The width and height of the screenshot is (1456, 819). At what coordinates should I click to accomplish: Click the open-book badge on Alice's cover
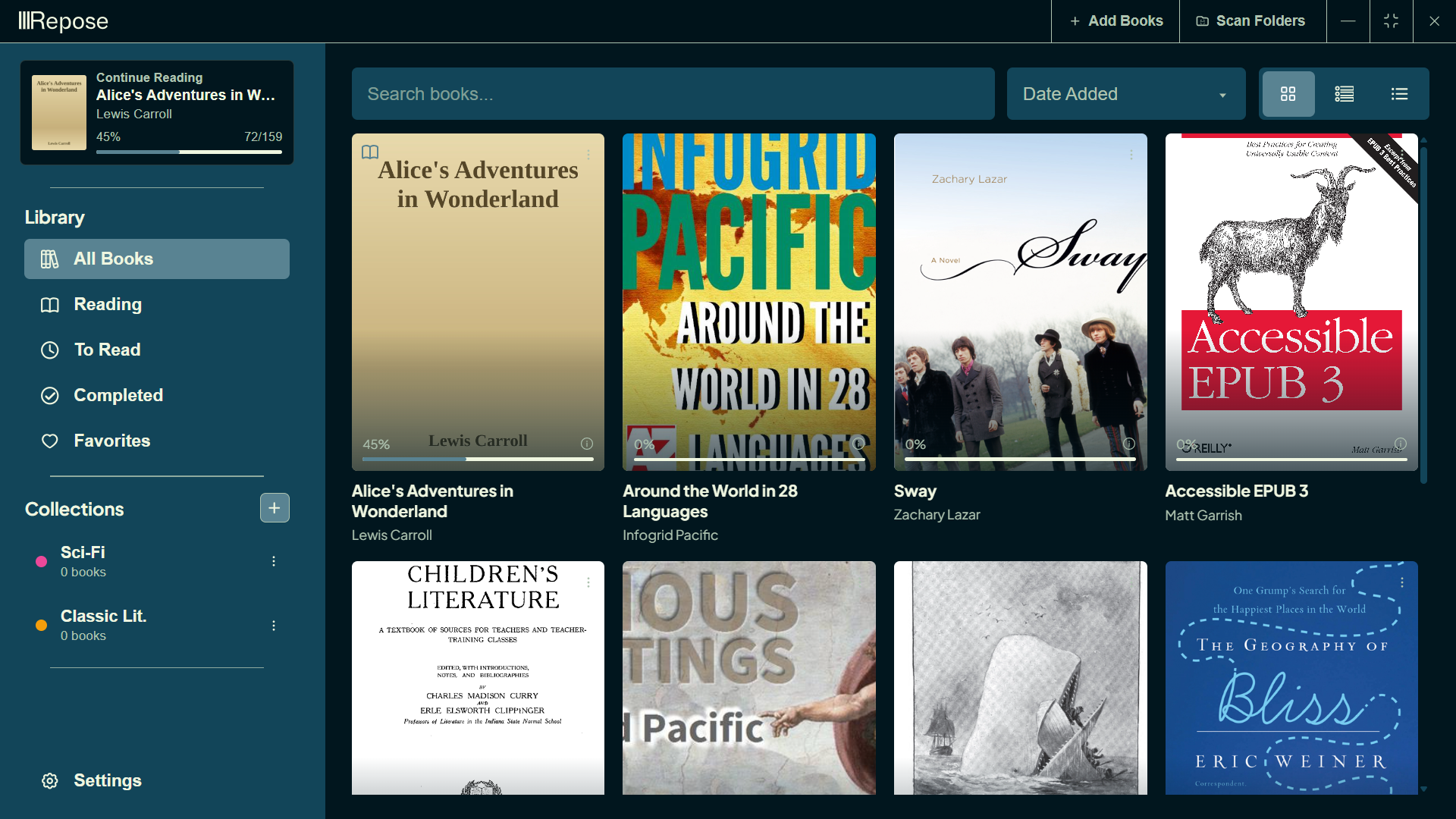371,152
